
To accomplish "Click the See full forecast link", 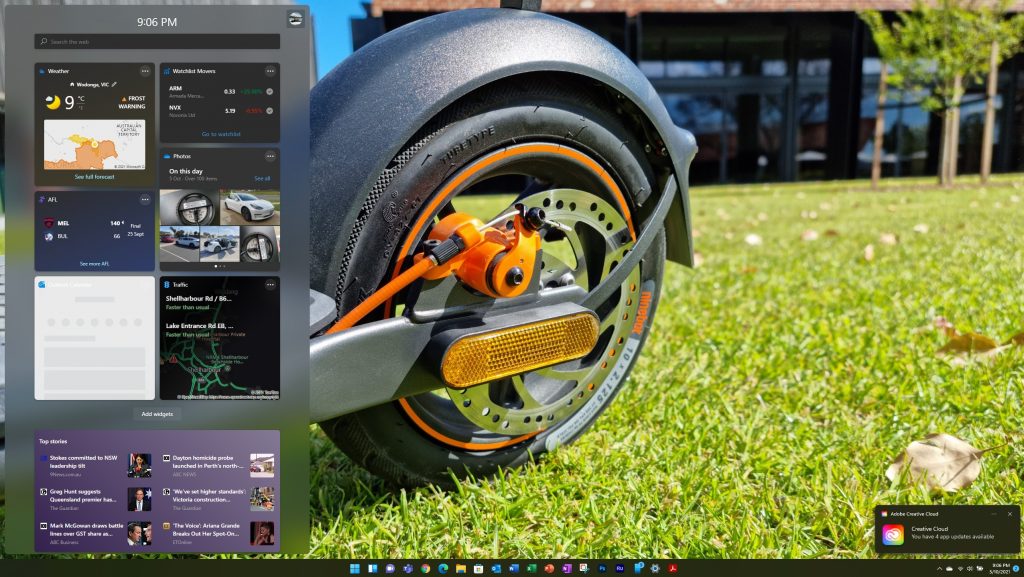I will tap(95, 177).
